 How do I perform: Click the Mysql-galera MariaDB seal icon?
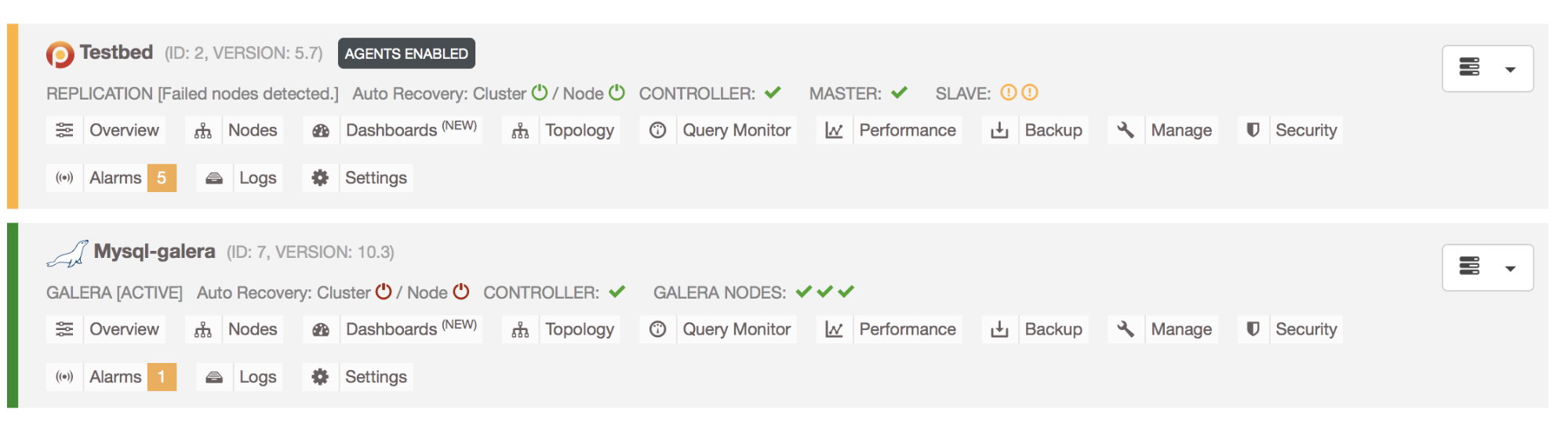click(67, 253)
